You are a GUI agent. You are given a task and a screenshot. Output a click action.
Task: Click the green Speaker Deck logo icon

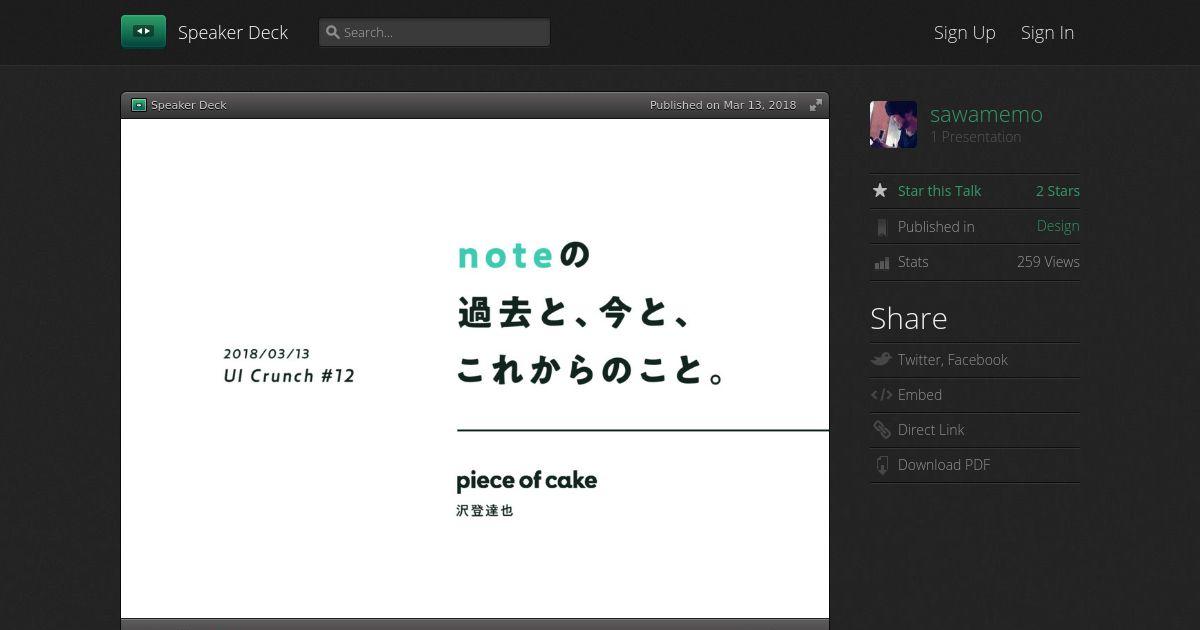(x=143, y=32)
